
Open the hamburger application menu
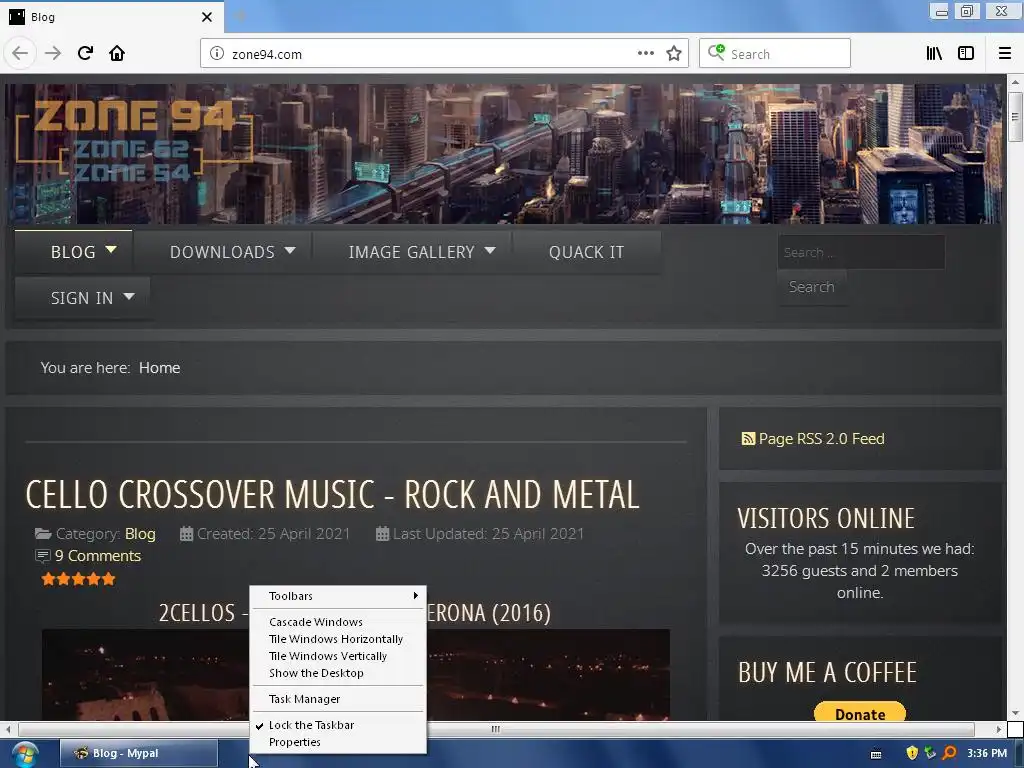click(1005, 54)
